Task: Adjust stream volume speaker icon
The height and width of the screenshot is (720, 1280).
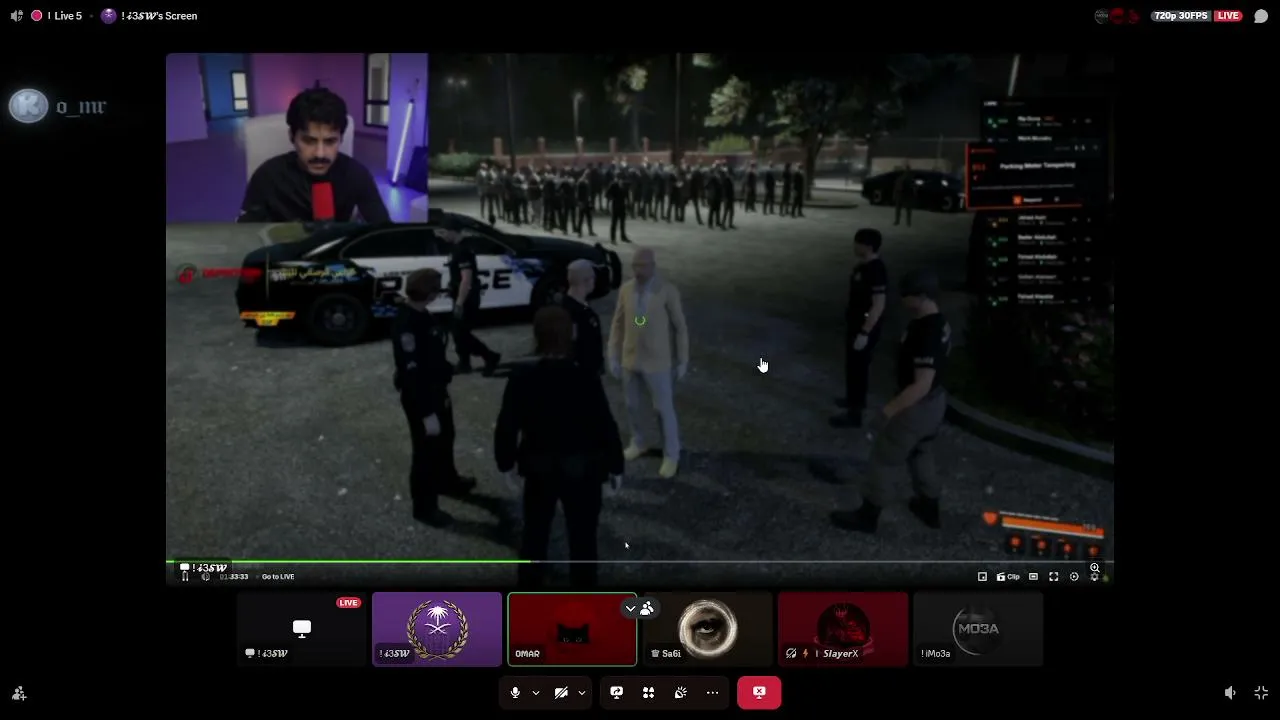Action: pyautogui.click(x=206, y=577)
